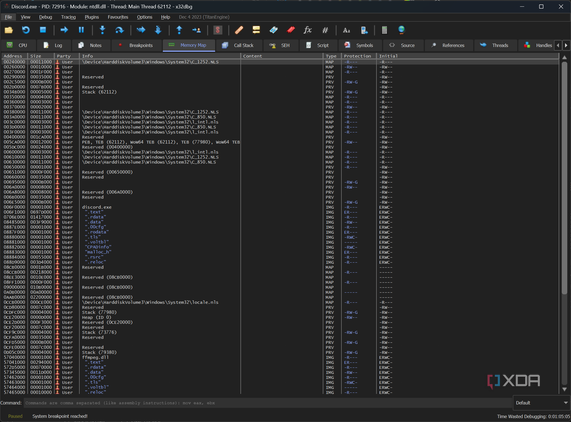Switch to the Notes tab
This screenshot has height=422, width=571.
tap(90, 45)
